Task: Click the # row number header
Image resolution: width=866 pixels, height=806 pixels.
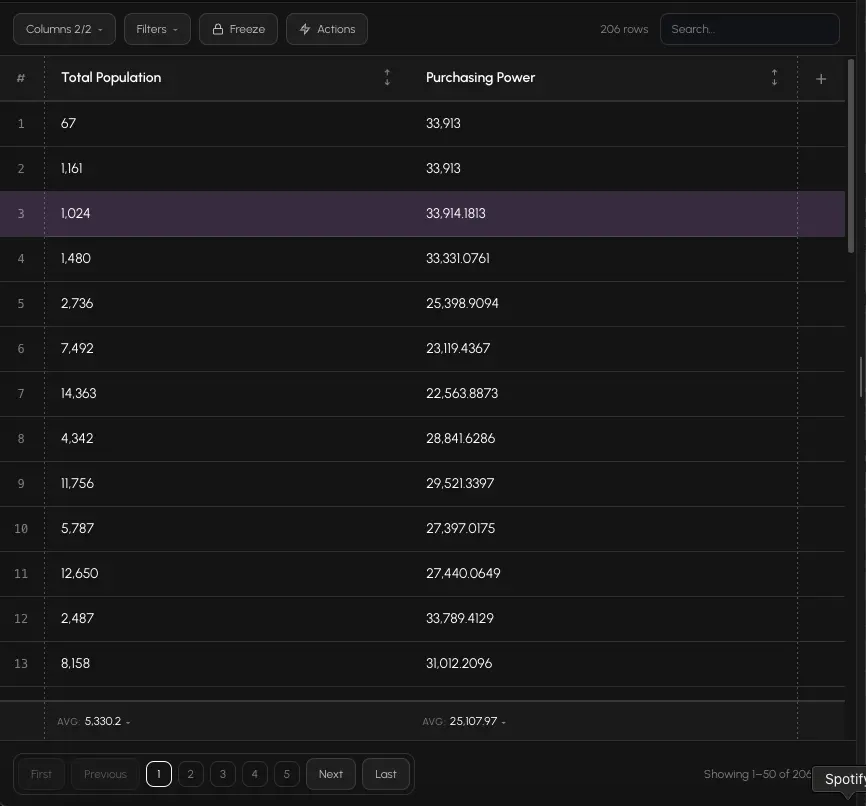Action: tap(21, 78)
